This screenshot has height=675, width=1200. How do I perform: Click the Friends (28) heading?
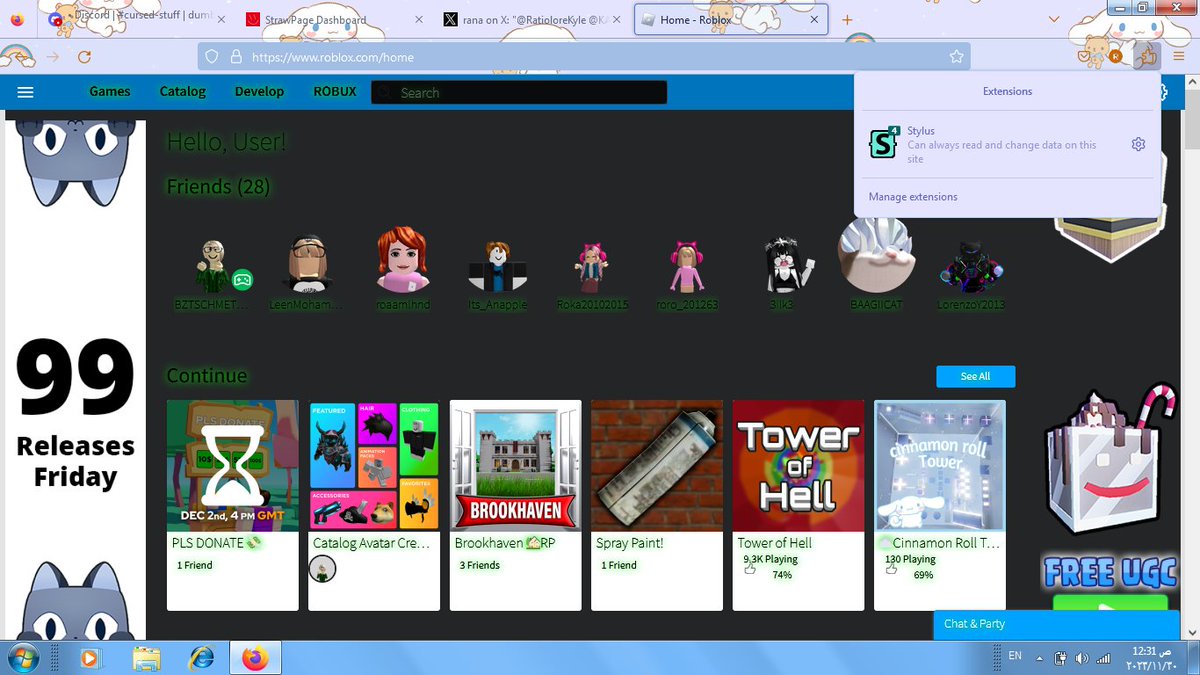tap(218, 187)
